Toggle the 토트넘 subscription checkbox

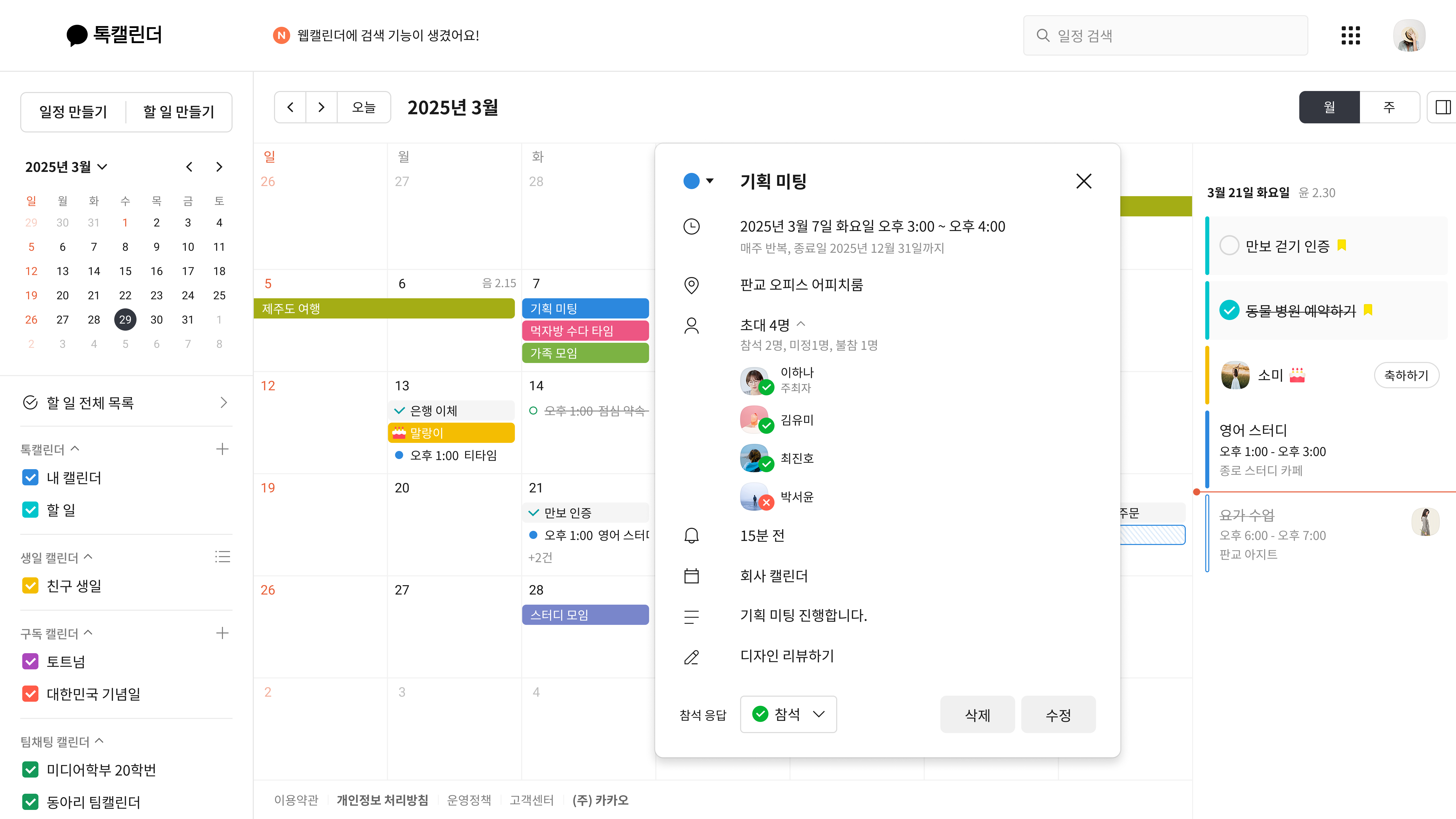pyautogui.click(x=31, y=661)
